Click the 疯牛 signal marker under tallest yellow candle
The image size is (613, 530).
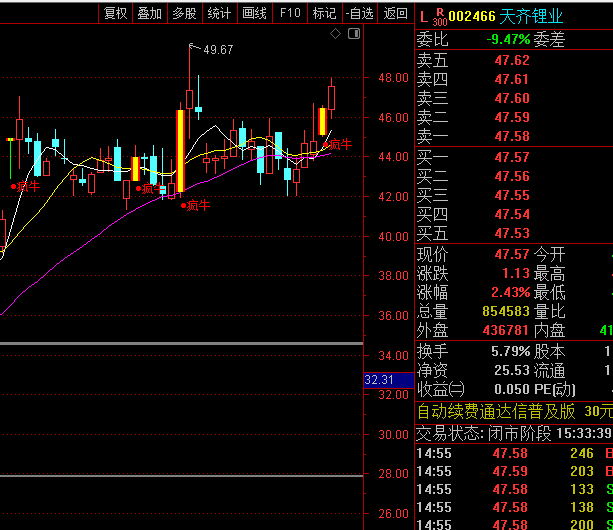(x=197, y=205)
